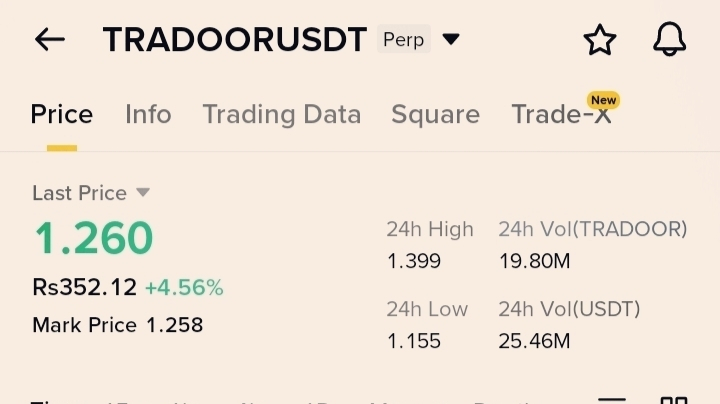Tap the green 1.260 last price
This screenshot has width=720, height=404.
tap(94, 238)
